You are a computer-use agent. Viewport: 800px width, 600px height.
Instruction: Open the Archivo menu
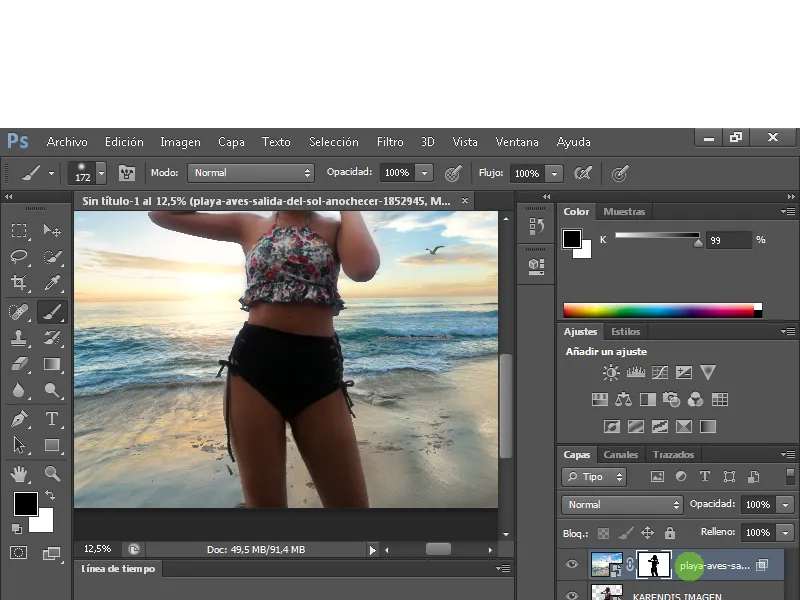(x=67, y=142)
